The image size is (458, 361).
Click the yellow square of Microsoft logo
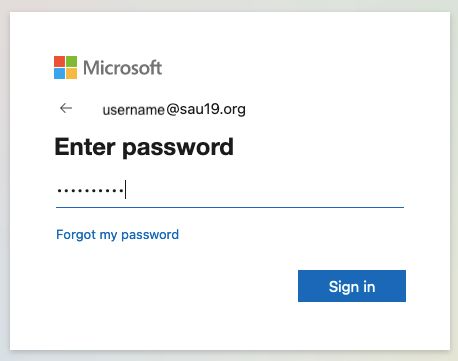(x=71, y=73)
